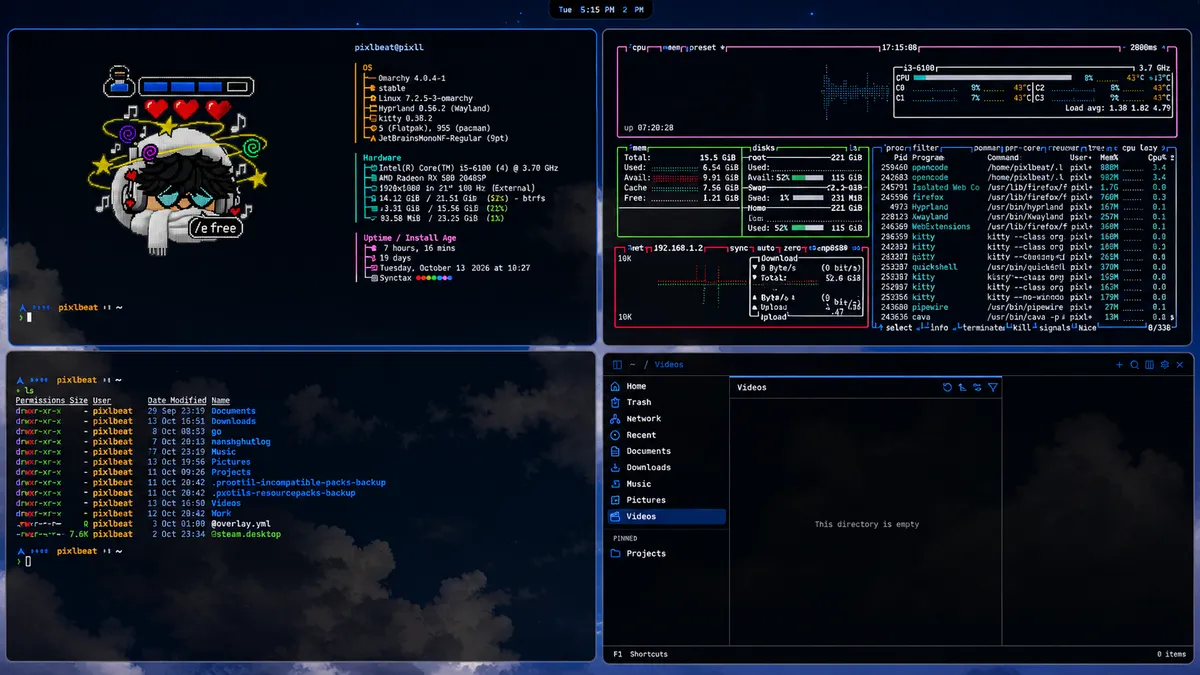Click the disks box title in btop
The image size is (1200, 675).
pyautogui.click(x=764, y=147)
